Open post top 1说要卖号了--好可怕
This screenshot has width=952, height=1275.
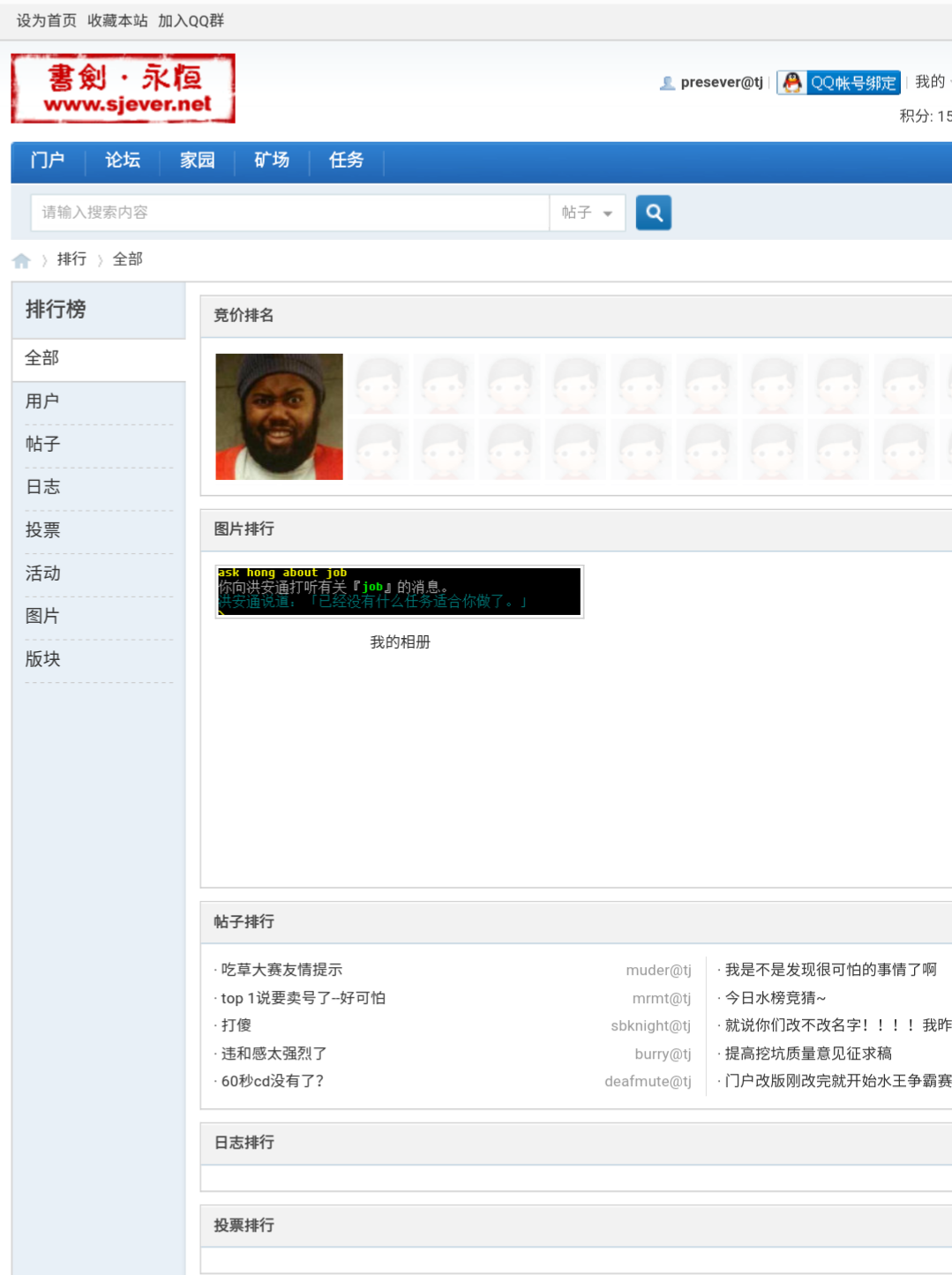pyautogui.click(x=304, y=998)
